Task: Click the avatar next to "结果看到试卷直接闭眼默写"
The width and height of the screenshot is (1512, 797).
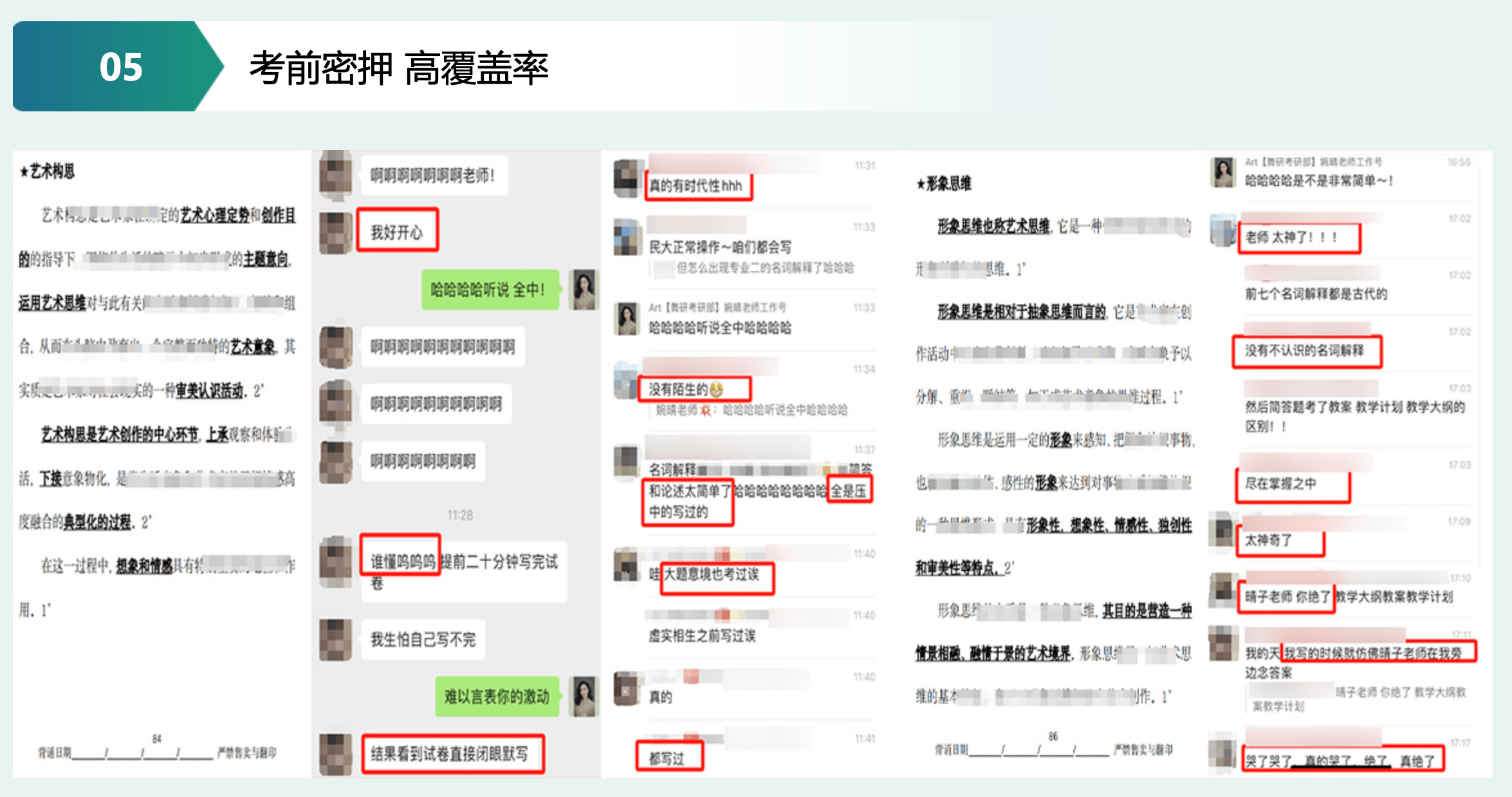Action: tap(336, 753)
